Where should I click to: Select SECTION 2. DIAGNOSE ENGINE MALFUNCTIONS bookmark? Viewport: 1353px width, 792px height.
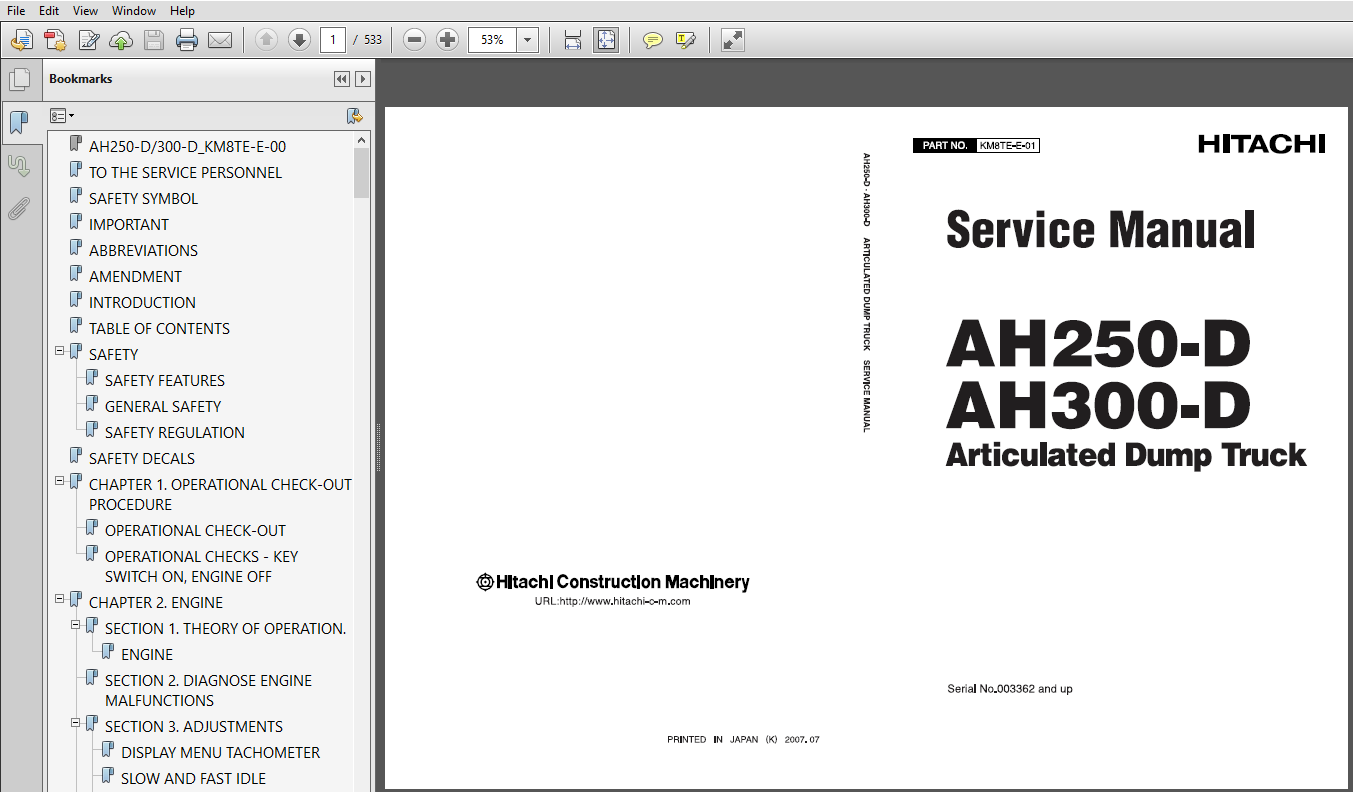[x=208, y=691]
